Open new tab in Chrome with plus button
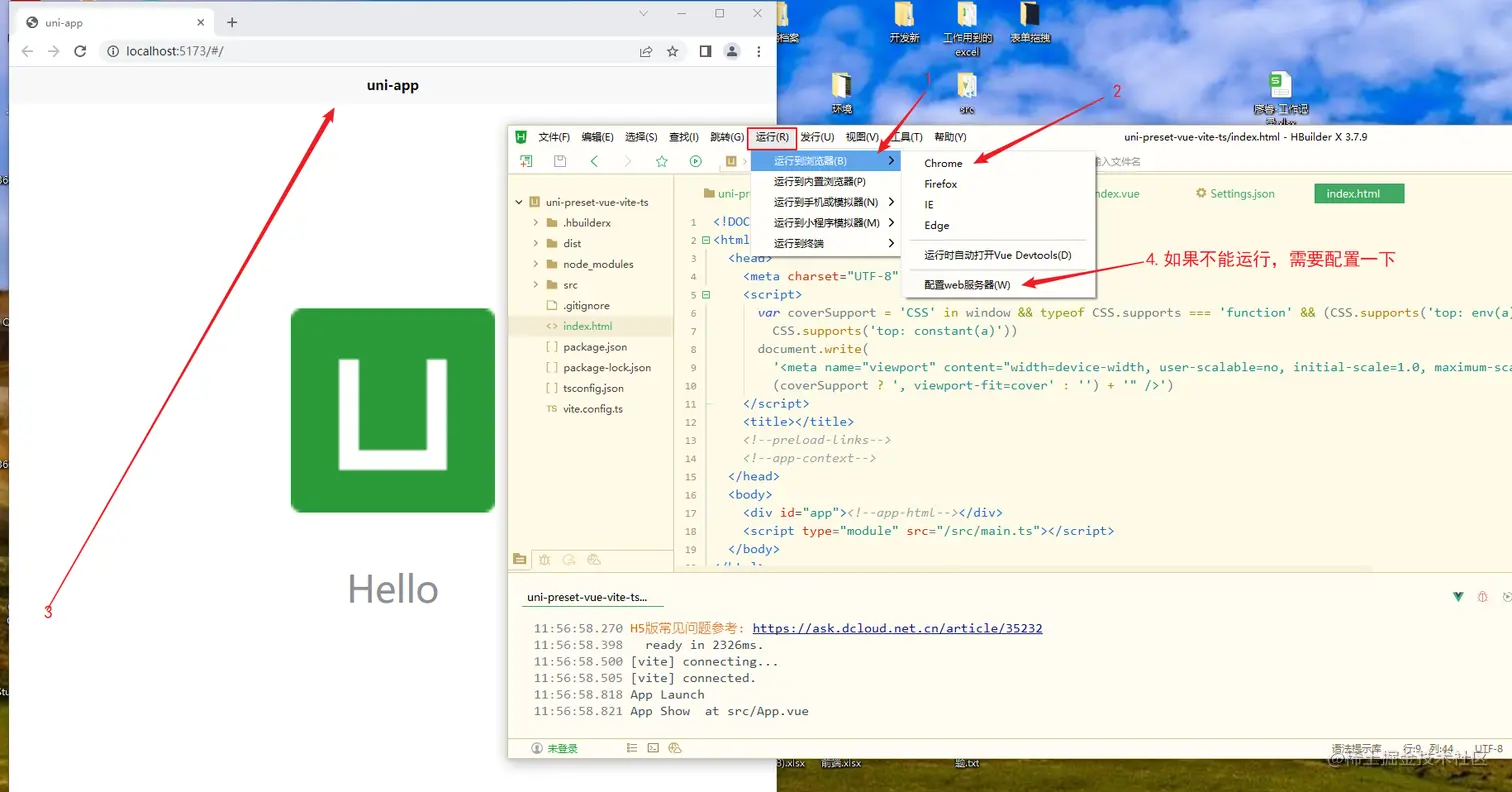 [x=232, y=22]
